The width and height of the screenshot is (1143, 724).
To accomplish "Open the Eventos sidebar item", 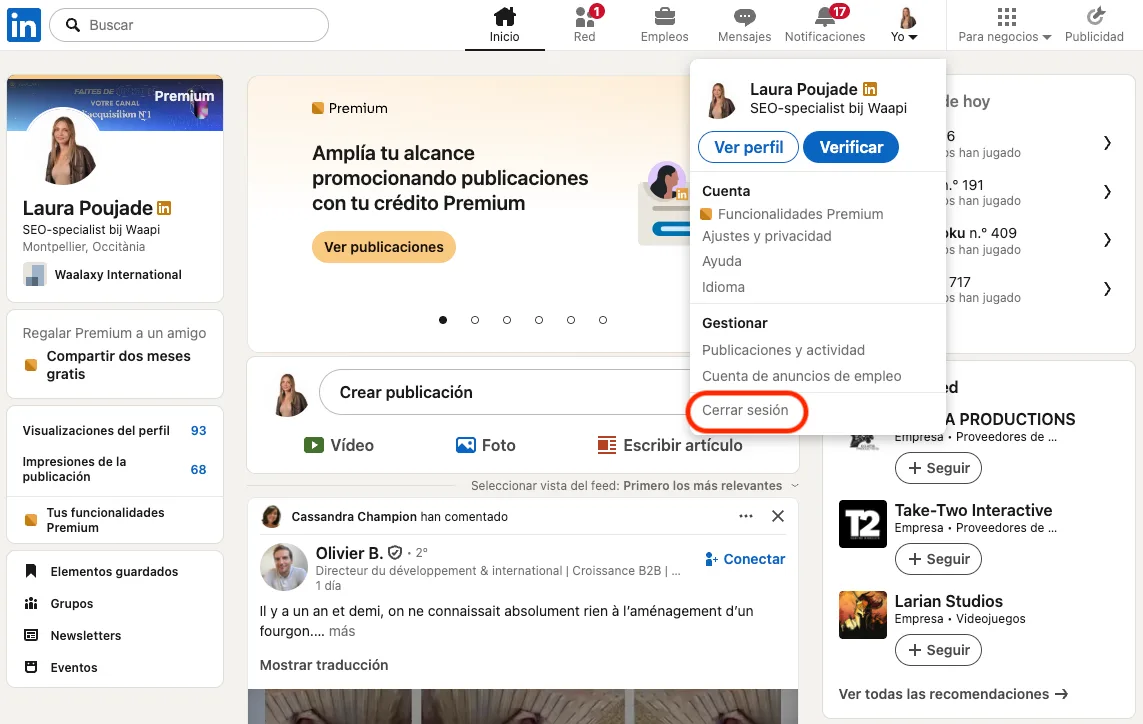I will (x=61, y=667).
